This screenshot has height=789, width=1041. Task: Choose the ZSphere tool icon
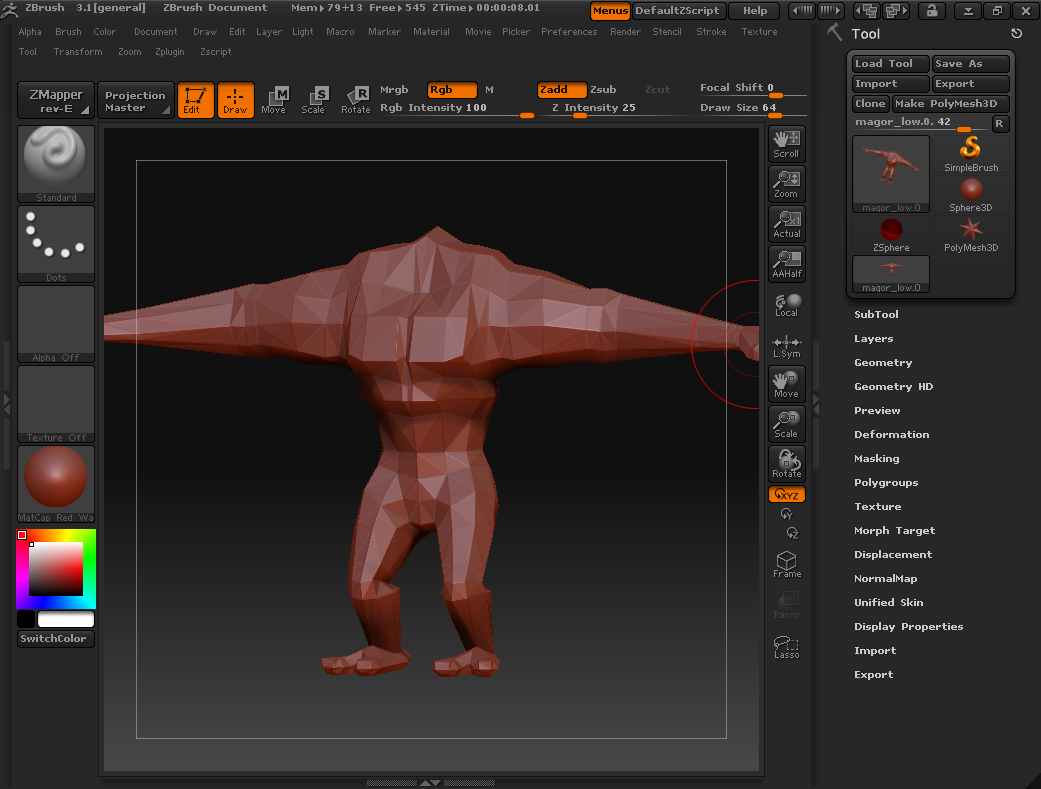890,233
